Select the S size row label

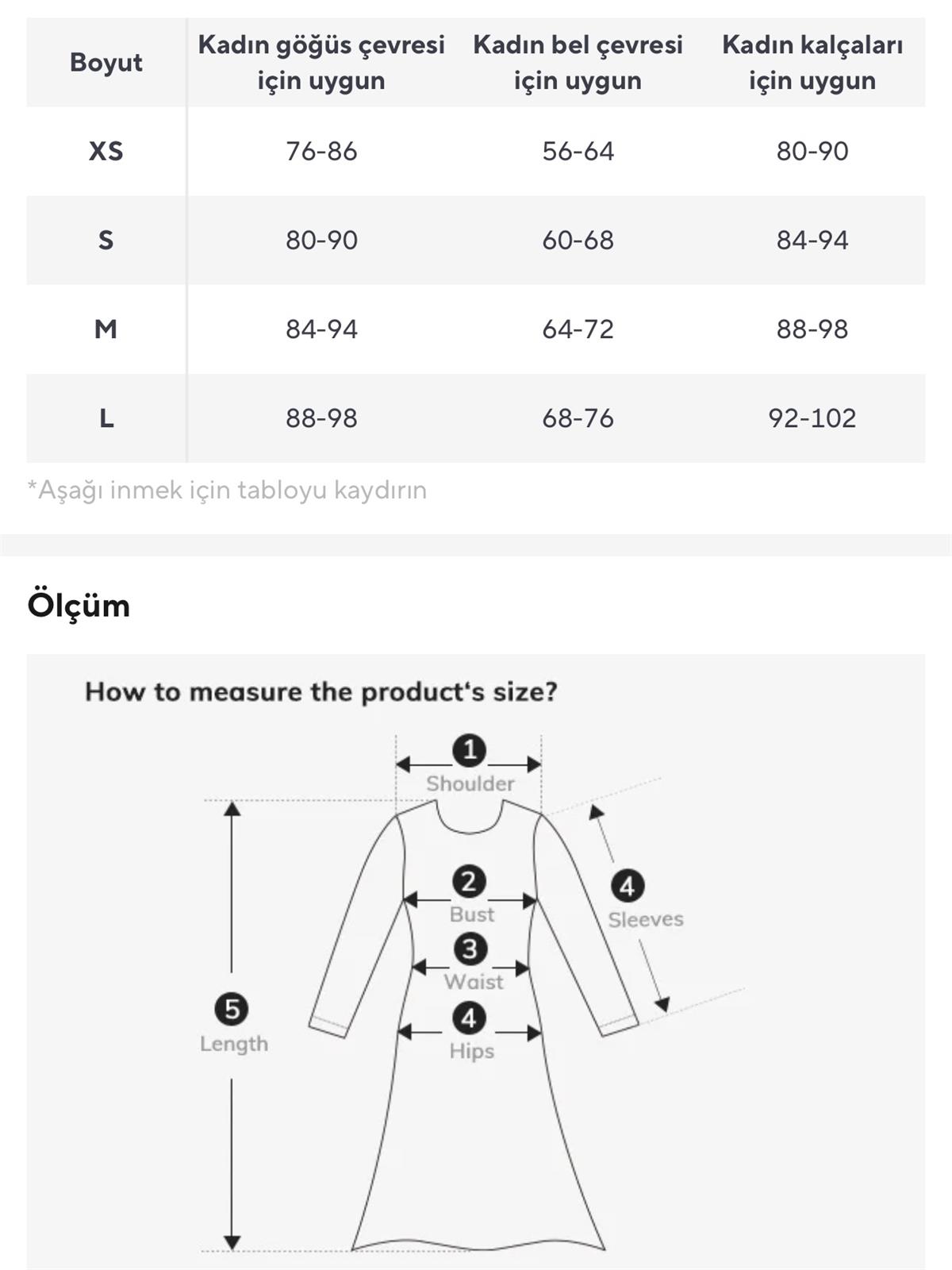(x=106, y=240)
